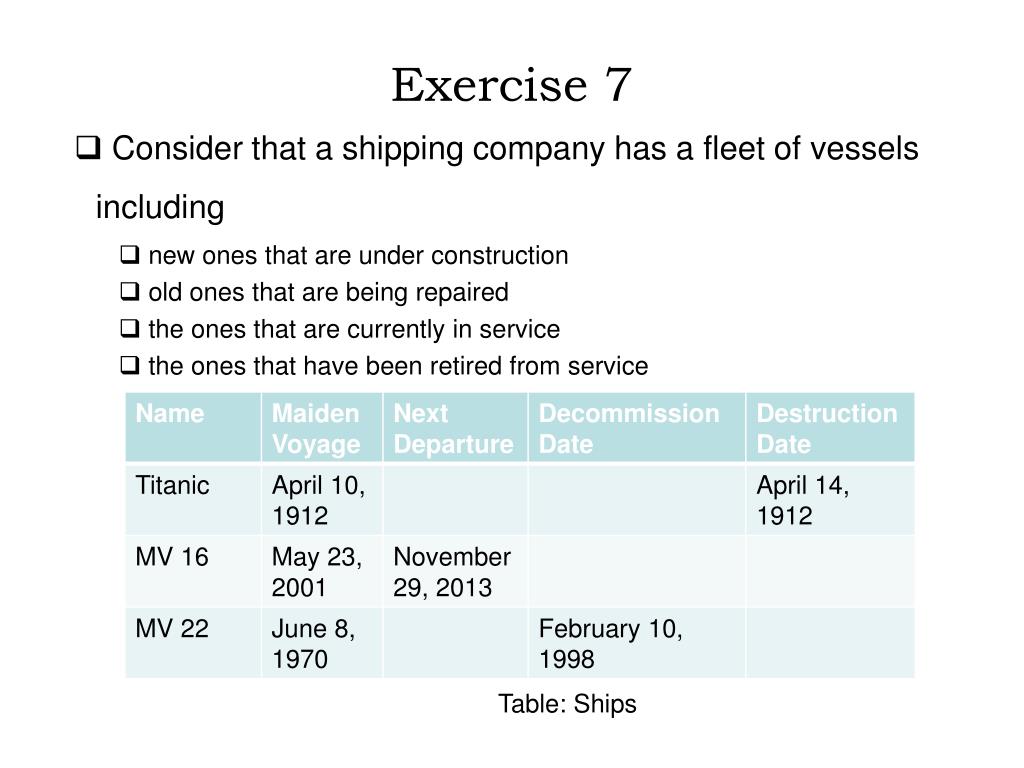This screenshot has height=768, width=1024.
Task: Click the 'April 10, 1912' maiden voyage cell
Action: [x=322, y=500]
